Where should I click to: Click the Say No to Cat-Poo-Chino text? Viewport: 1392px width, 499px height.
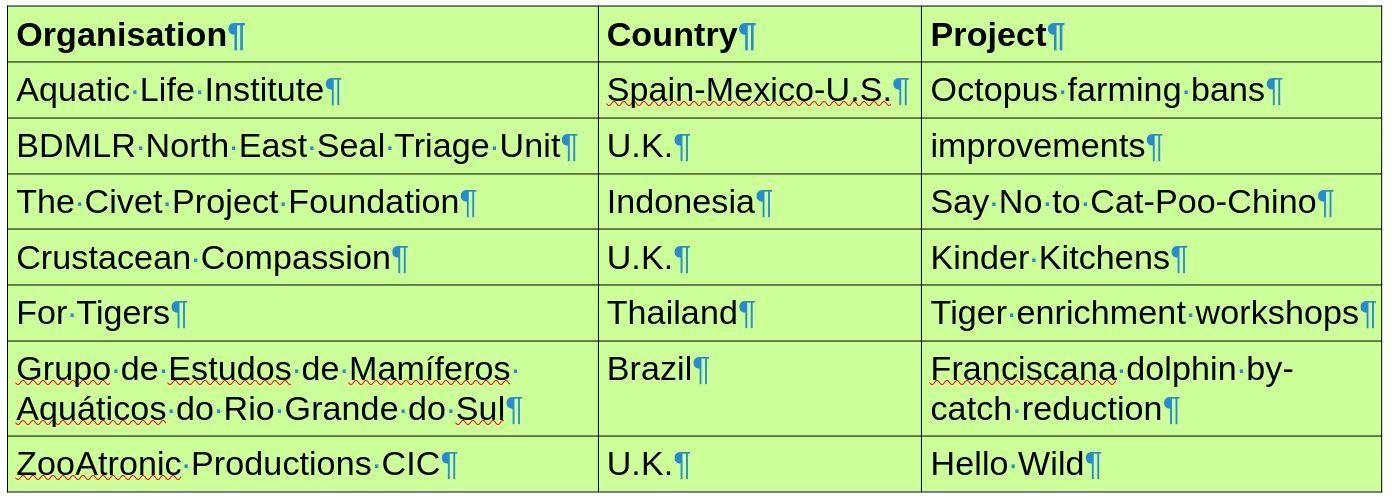click(1123, 203)
